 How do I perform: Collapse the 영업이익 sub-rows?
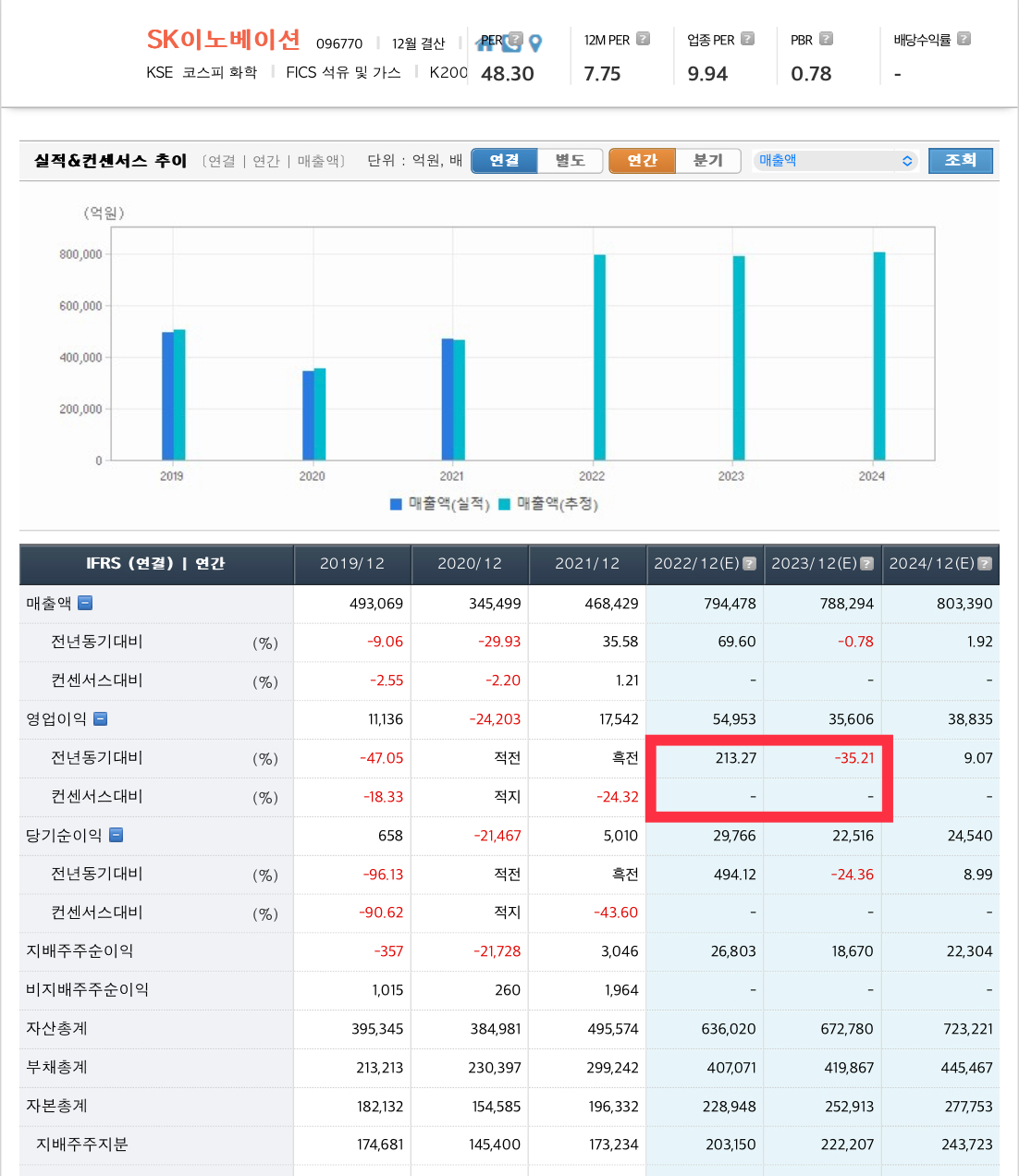click(101, 719)
